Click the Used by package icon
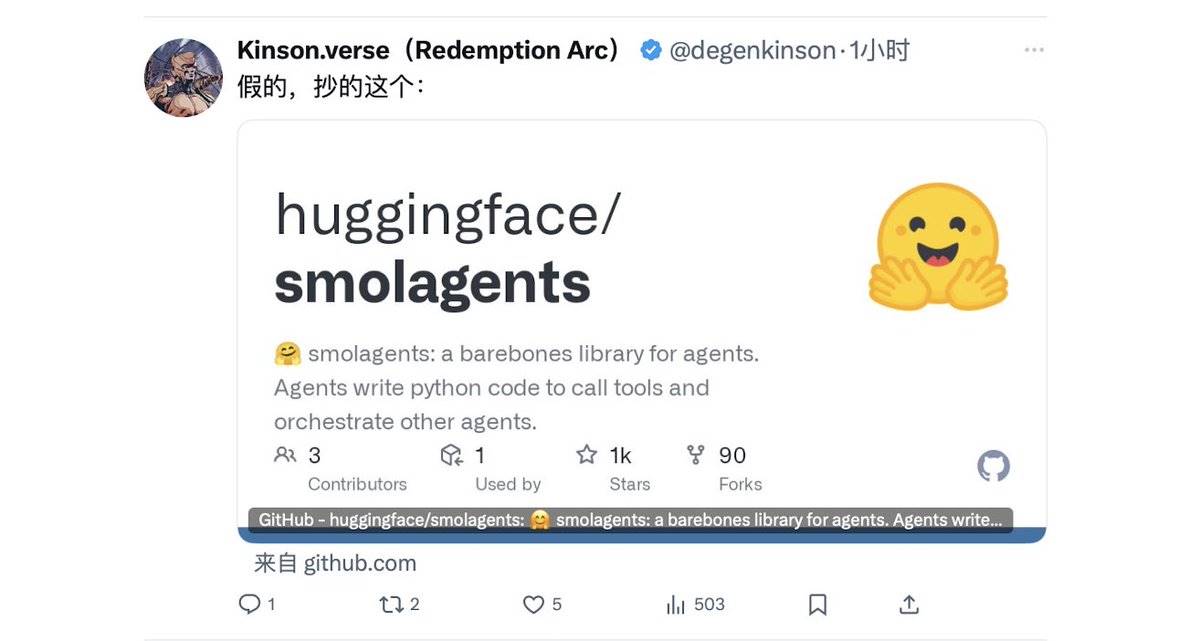The height and width of the screenshot is (641, 1200). 452,455
